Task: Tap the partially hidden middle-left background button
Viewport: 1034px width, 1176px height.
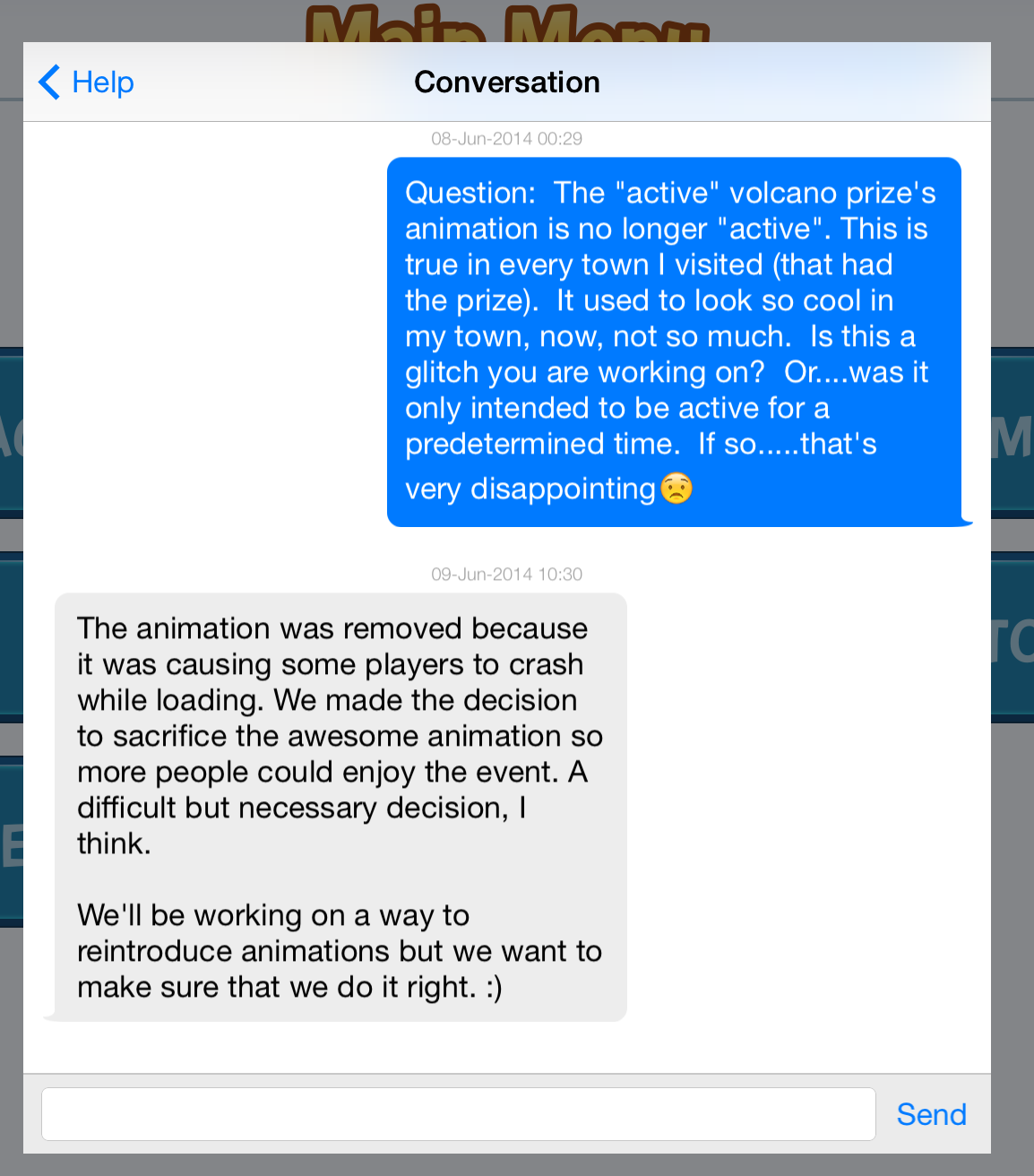Action: tap(10, 638)
